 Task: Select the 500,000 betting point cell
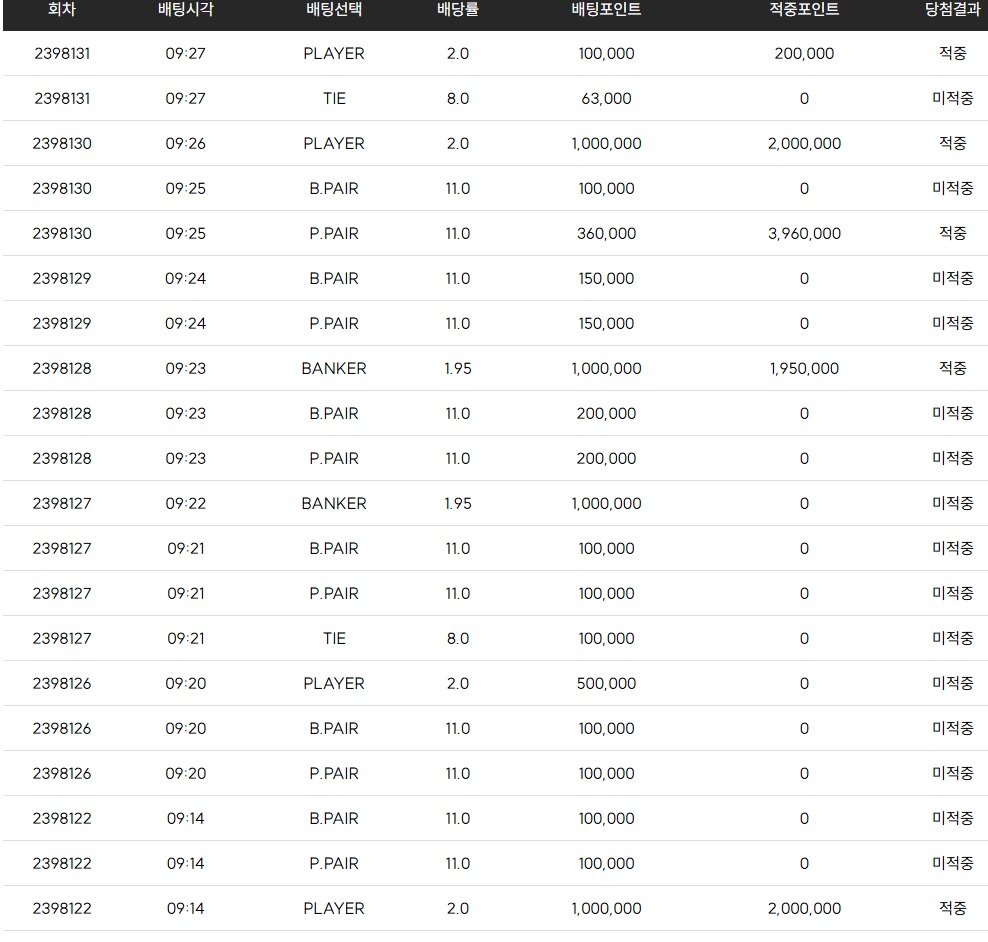[606, 684]
